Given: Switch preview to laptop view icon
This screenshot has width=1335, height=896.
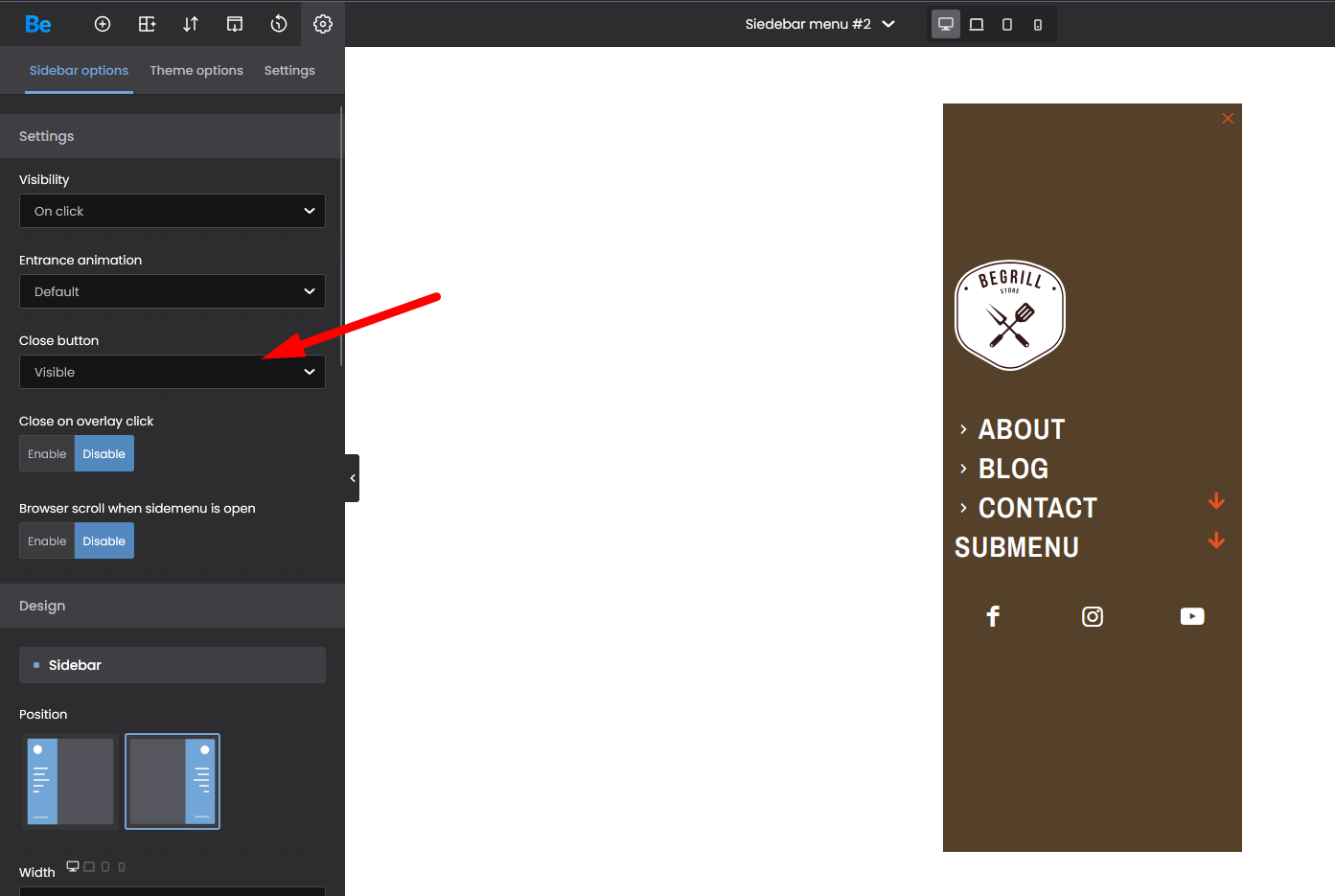Looking at the screenshot, I should (x=977, y=24).
